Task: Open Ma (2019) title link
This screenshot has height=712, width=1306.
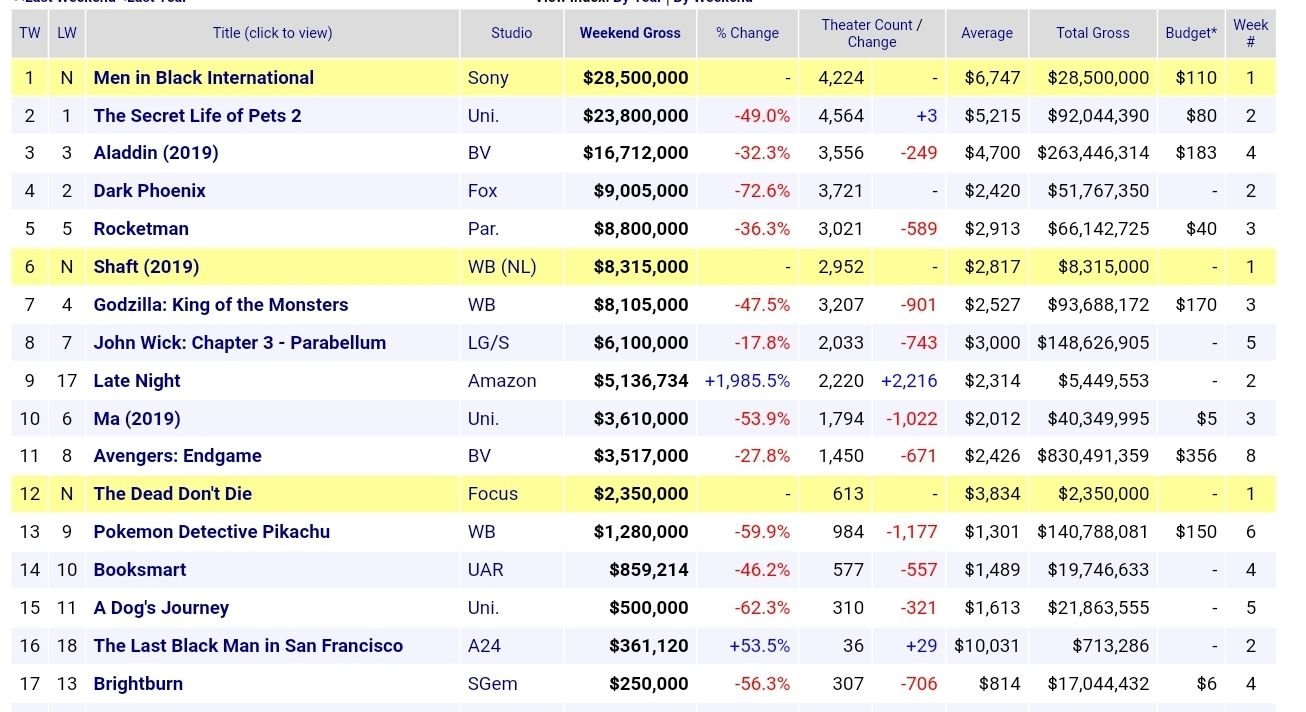Action: click(137, 419)
